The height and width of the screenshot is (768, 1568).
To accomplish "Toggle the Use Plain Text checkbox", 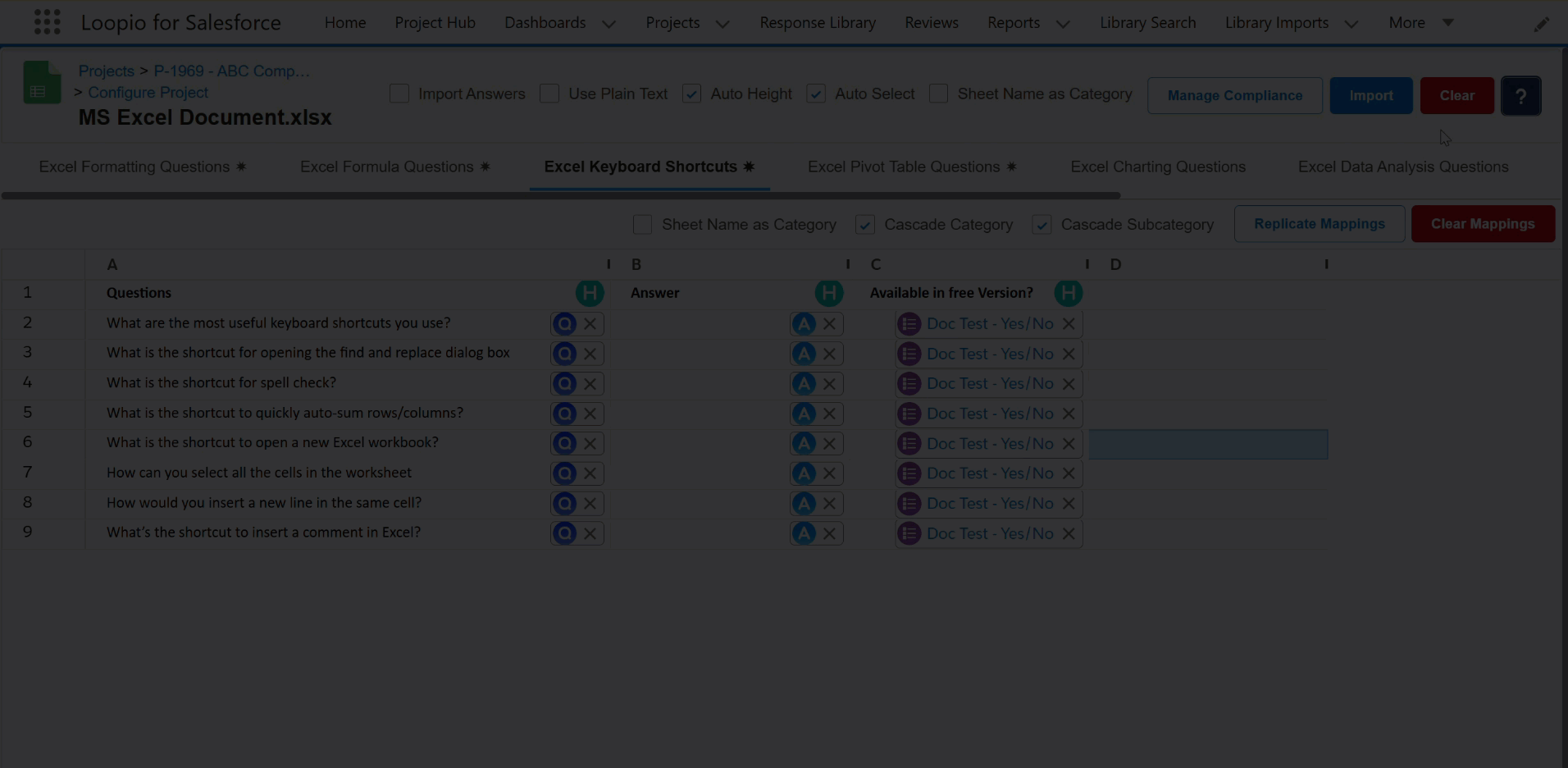I will click(x=549, y=94).
